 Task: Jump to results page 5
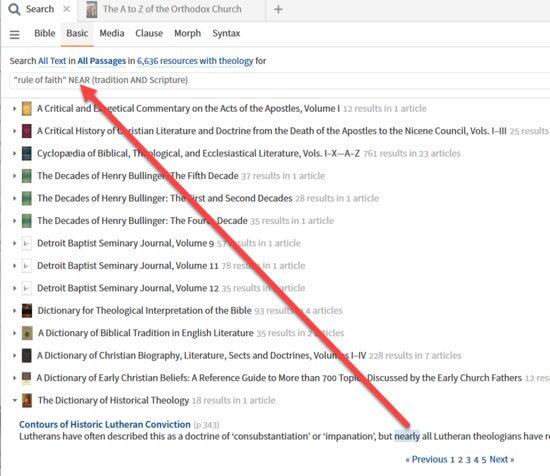[484, 460]
